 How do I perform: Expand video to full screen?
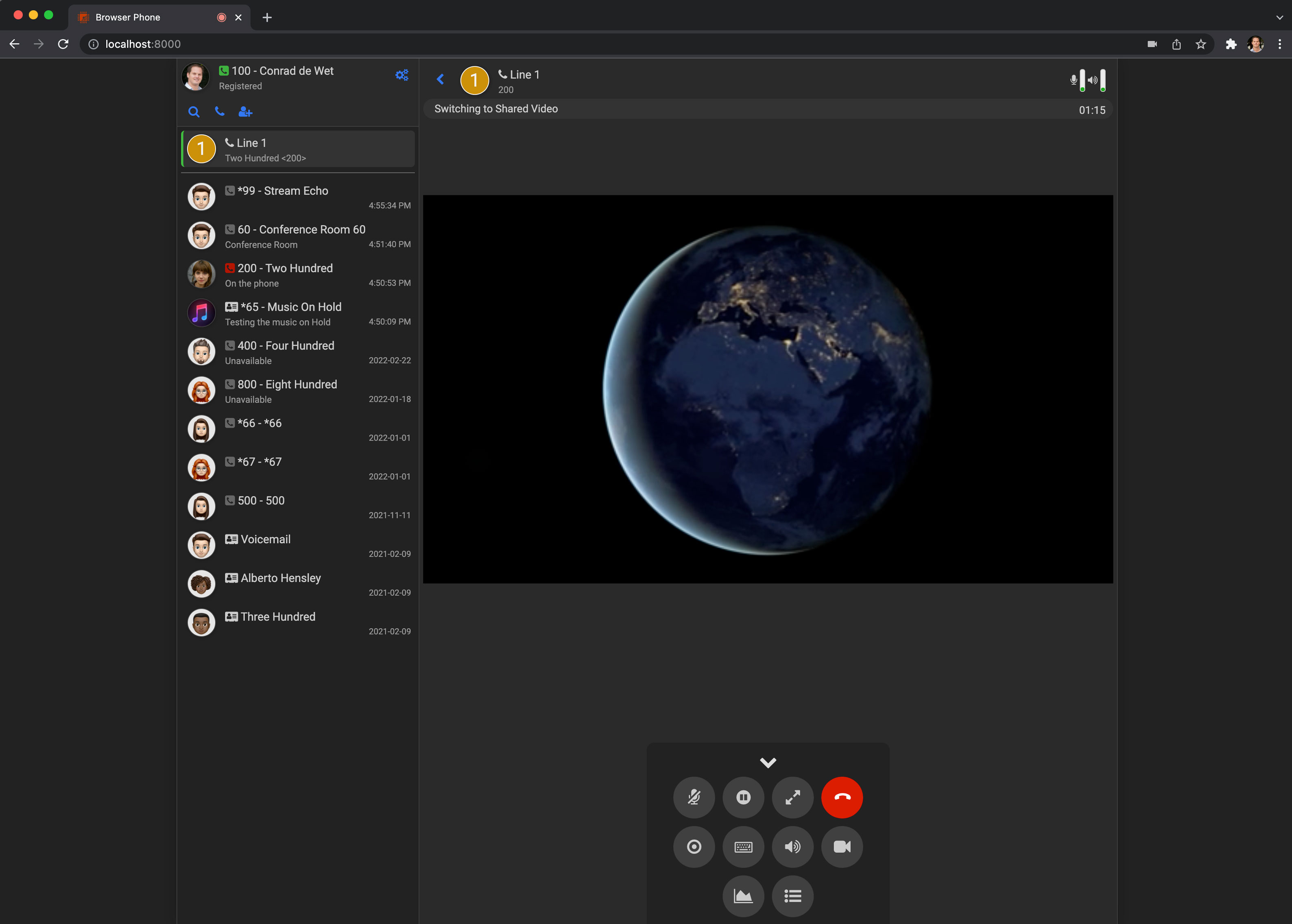click(x=792, y=797)
